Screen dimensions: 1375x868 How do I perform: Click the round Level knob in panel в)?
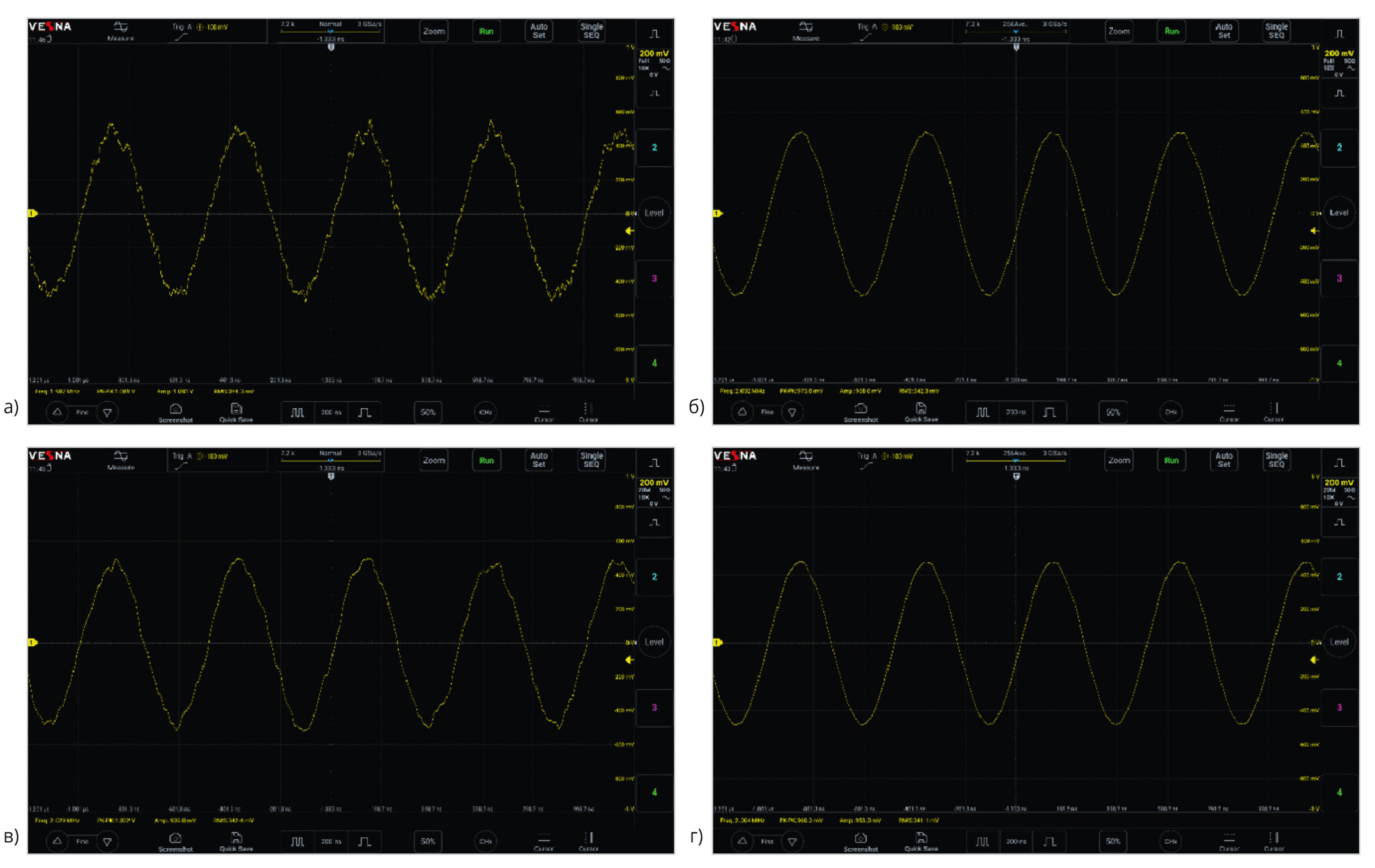tap(654, 642)
